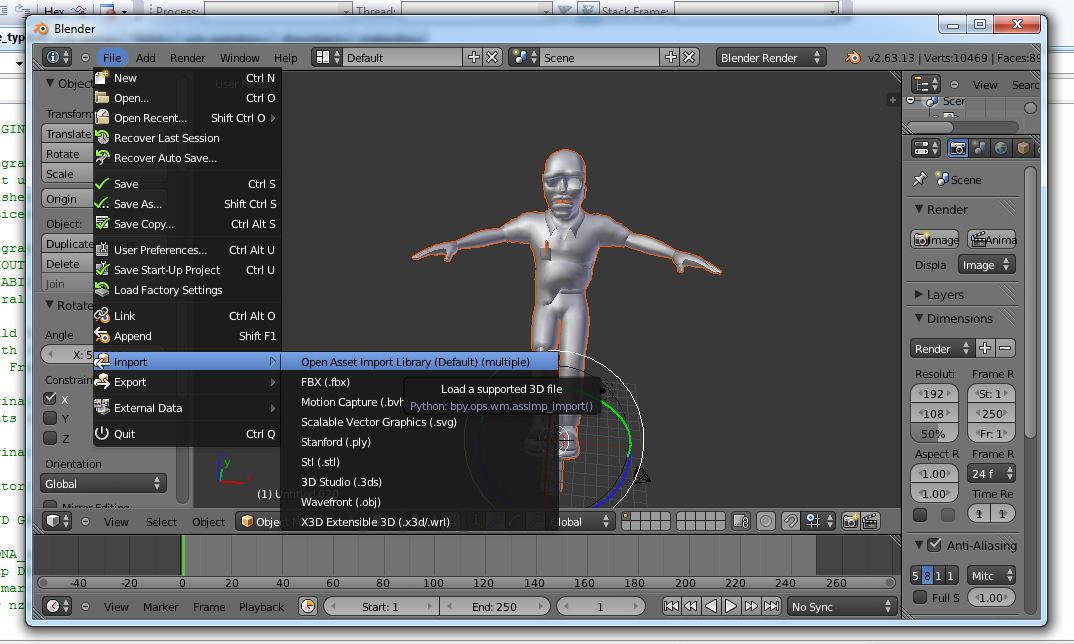The height and width of the screenshot is (644, 1074).
Task: Click the Origin button in Object Tools
Action: (x=62, y=199)
